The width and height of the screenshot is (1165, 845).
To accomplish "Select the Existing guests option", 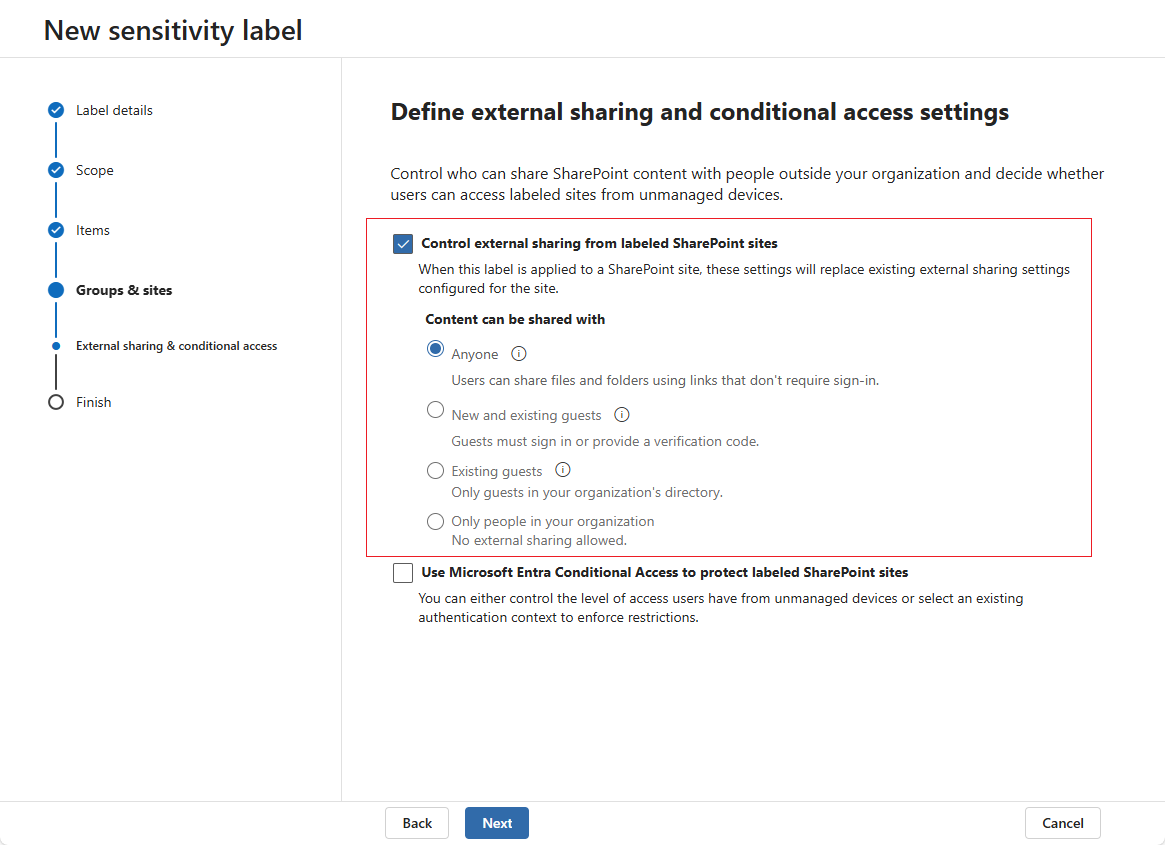I will pyautogui.click(x=435, y=470).
